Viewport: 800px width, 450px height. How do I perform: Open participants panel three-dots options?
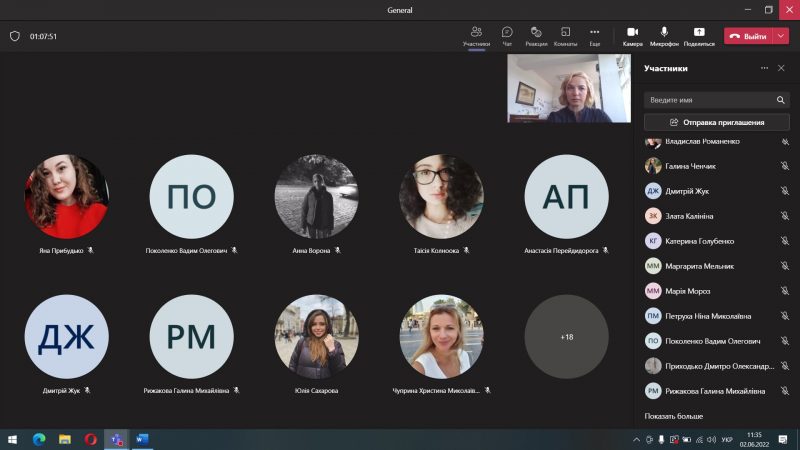764,68
